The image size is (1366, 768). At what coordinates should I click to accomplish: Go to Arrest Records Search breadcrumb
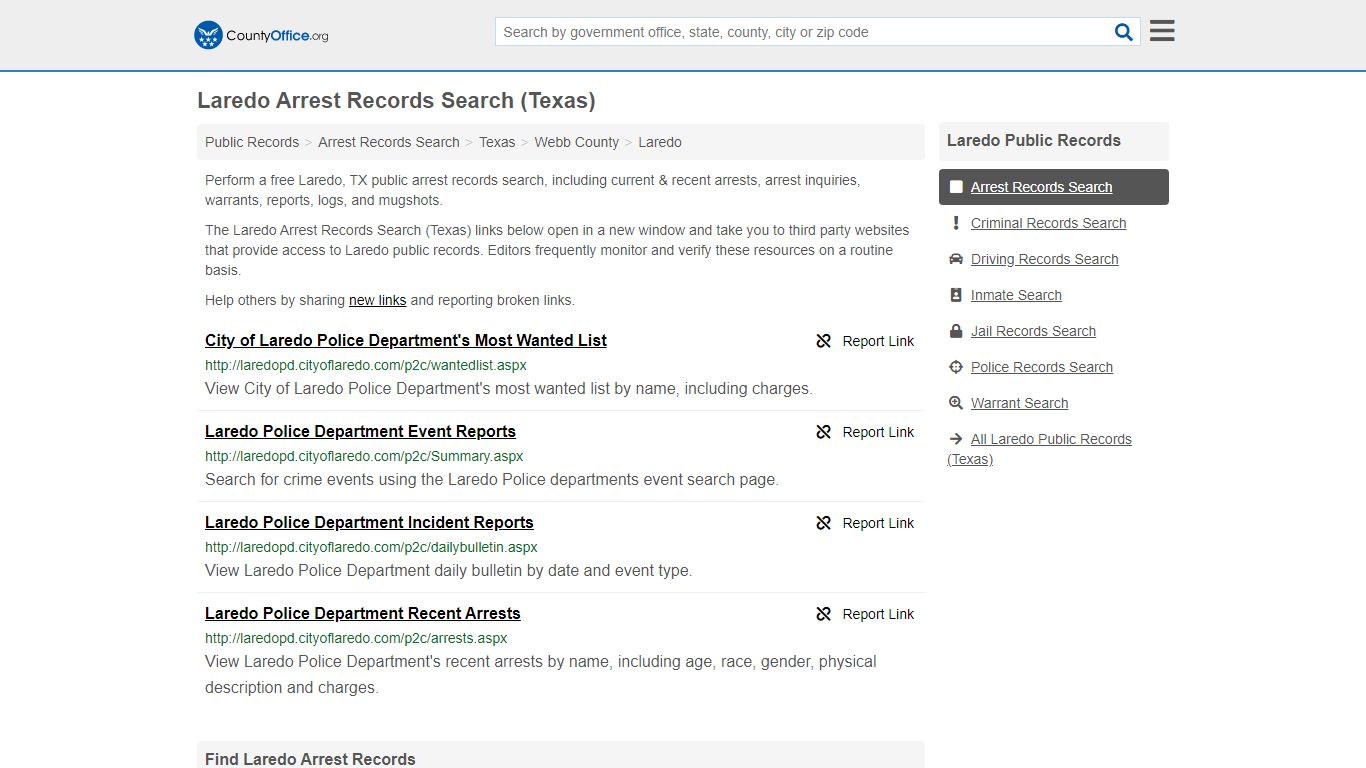click(389, 142)
